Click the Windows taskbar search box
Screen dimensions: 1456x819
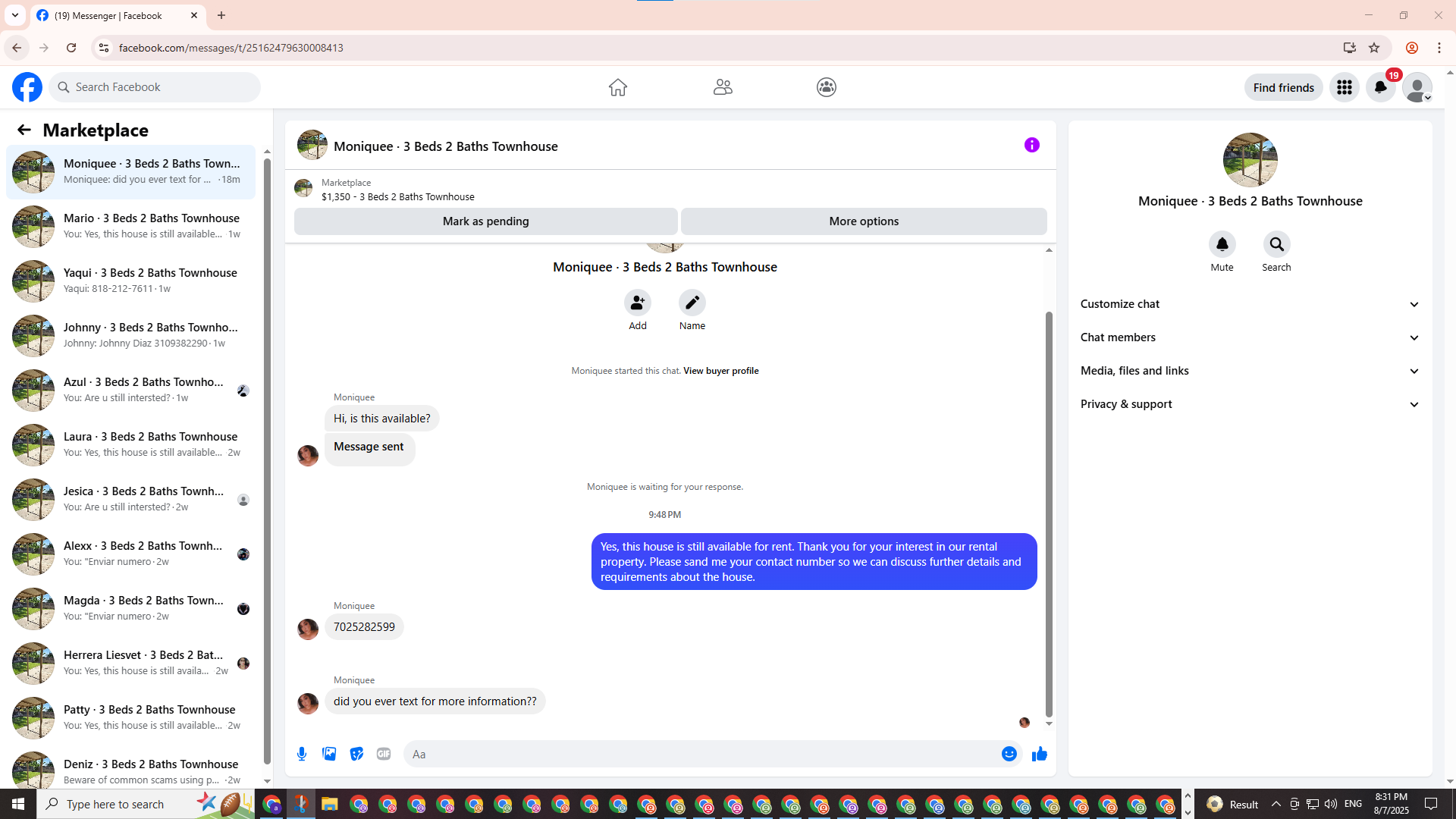pos(145,804)
